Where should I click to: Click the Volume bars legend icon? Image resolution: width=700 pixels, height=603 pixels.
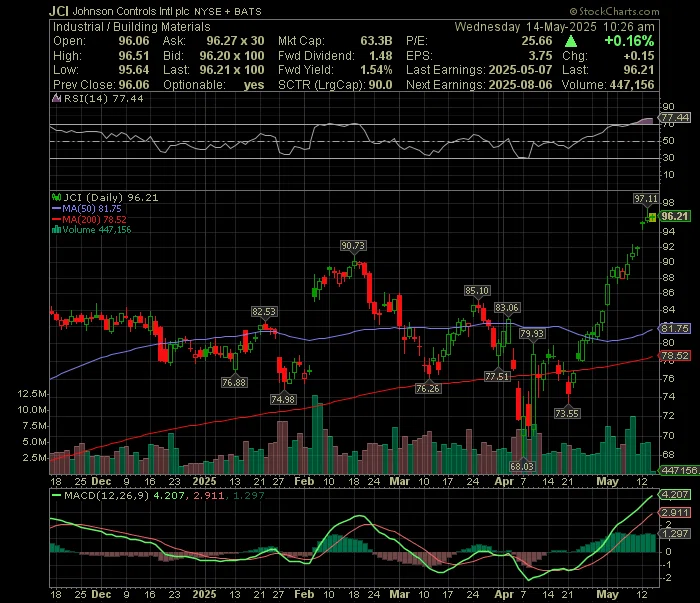pyautogui.click(x=57, y=230)
